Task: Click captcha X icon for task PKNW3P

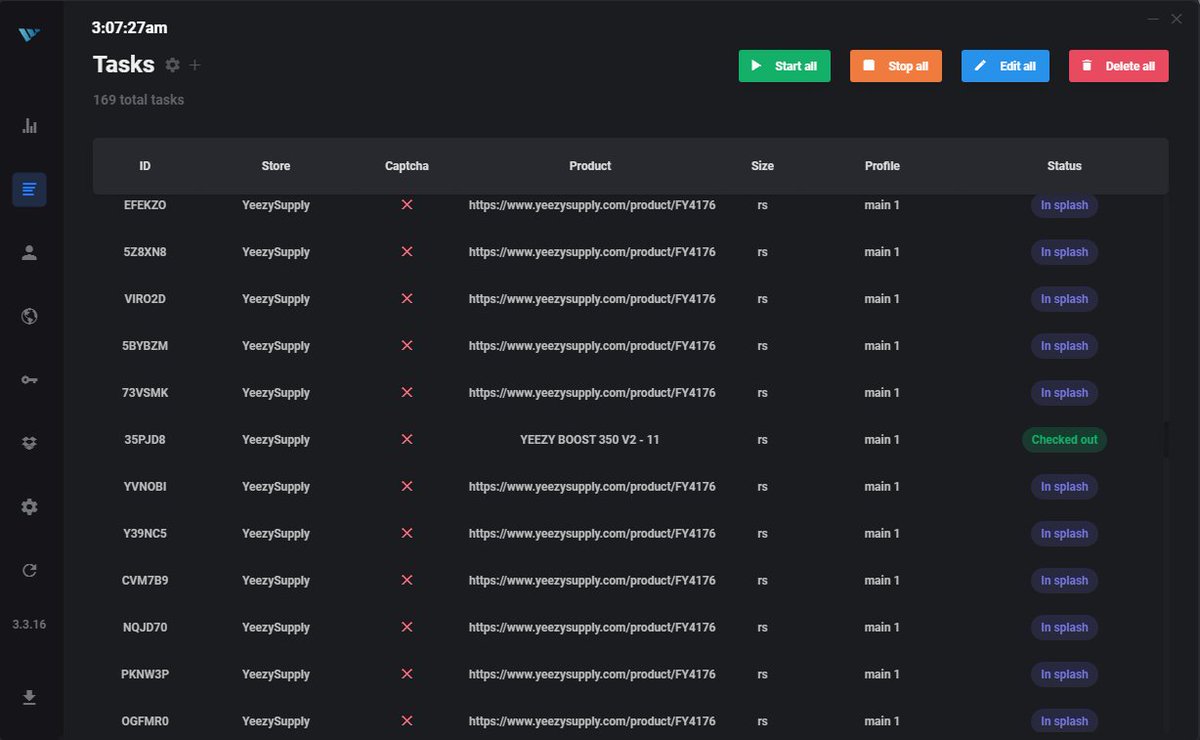Action: [x=407, y=674]
